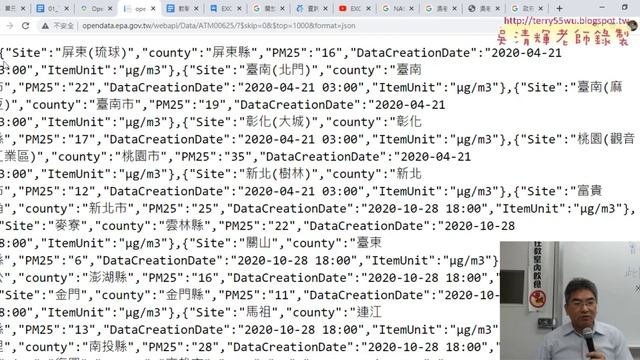The width and height of the screenshot is (640, 360).
Task: Close the inactive 'Ope' tab with green icon
Action: coord(110,8)
